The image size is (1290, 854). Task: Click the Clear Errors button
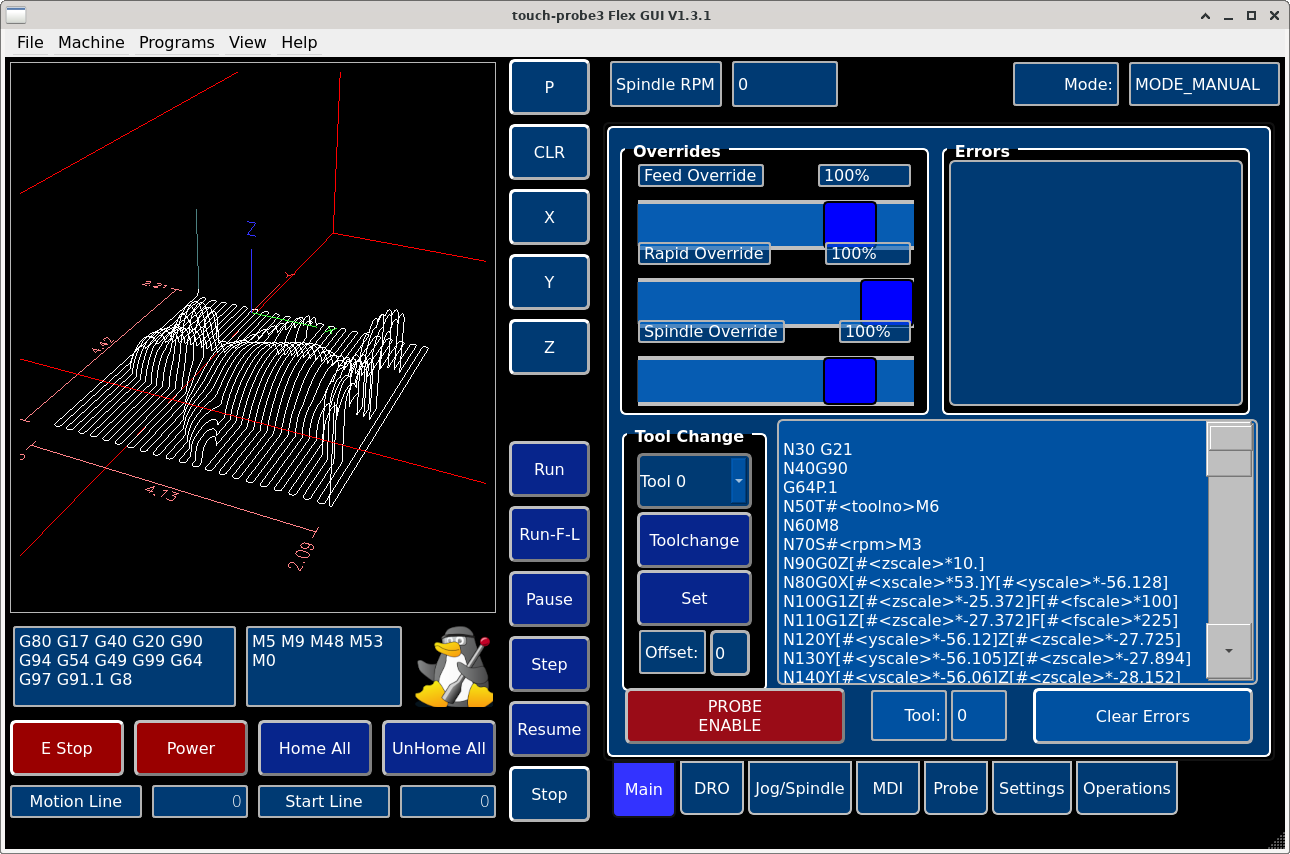coord(1142,716)
